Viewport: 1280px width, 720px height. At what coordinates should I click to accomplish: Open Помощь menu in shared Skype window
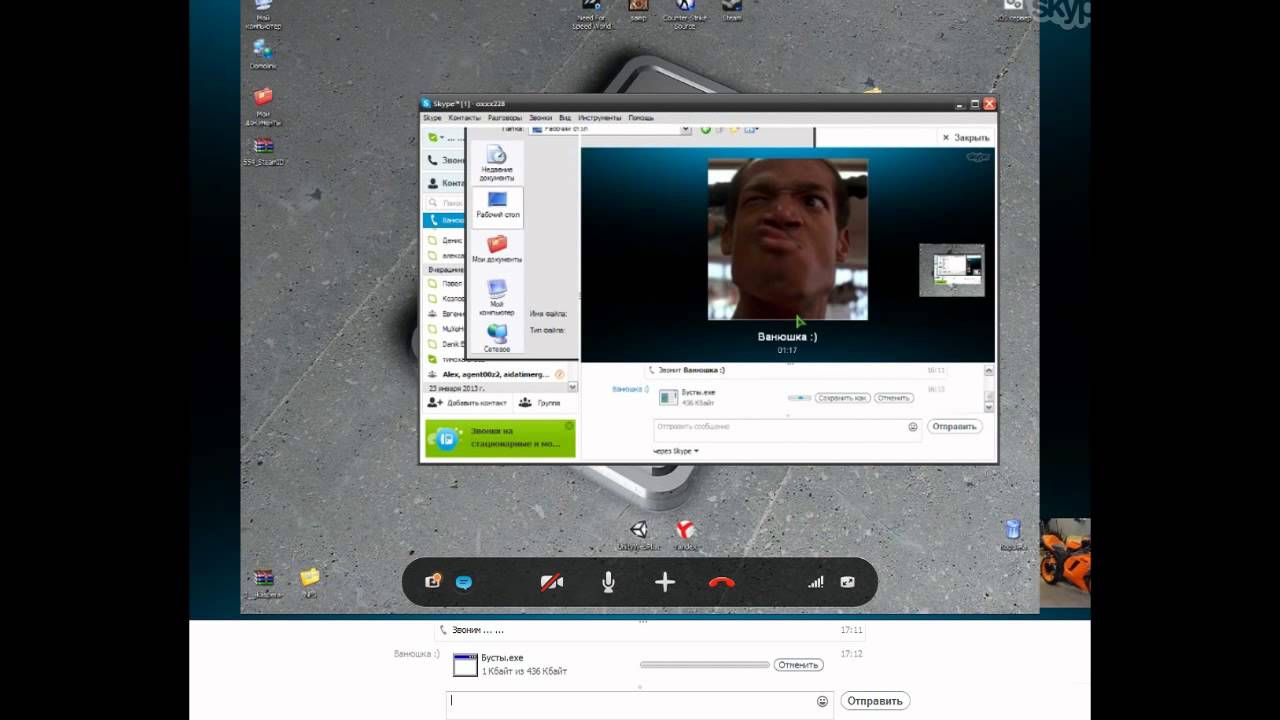click(641, 118)
